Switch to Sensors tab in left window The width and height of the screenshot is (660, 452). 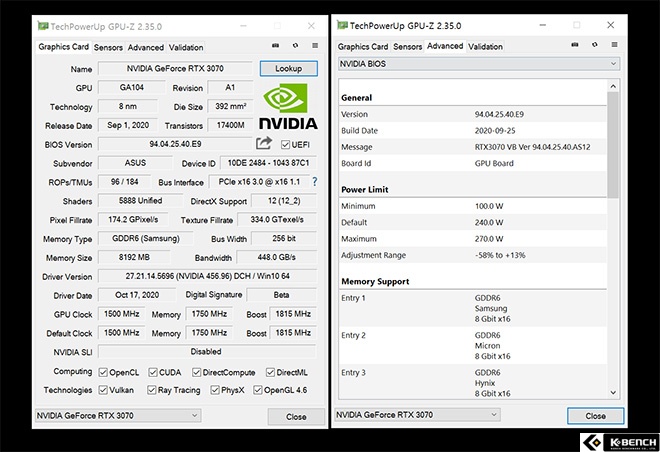(108, 48)
